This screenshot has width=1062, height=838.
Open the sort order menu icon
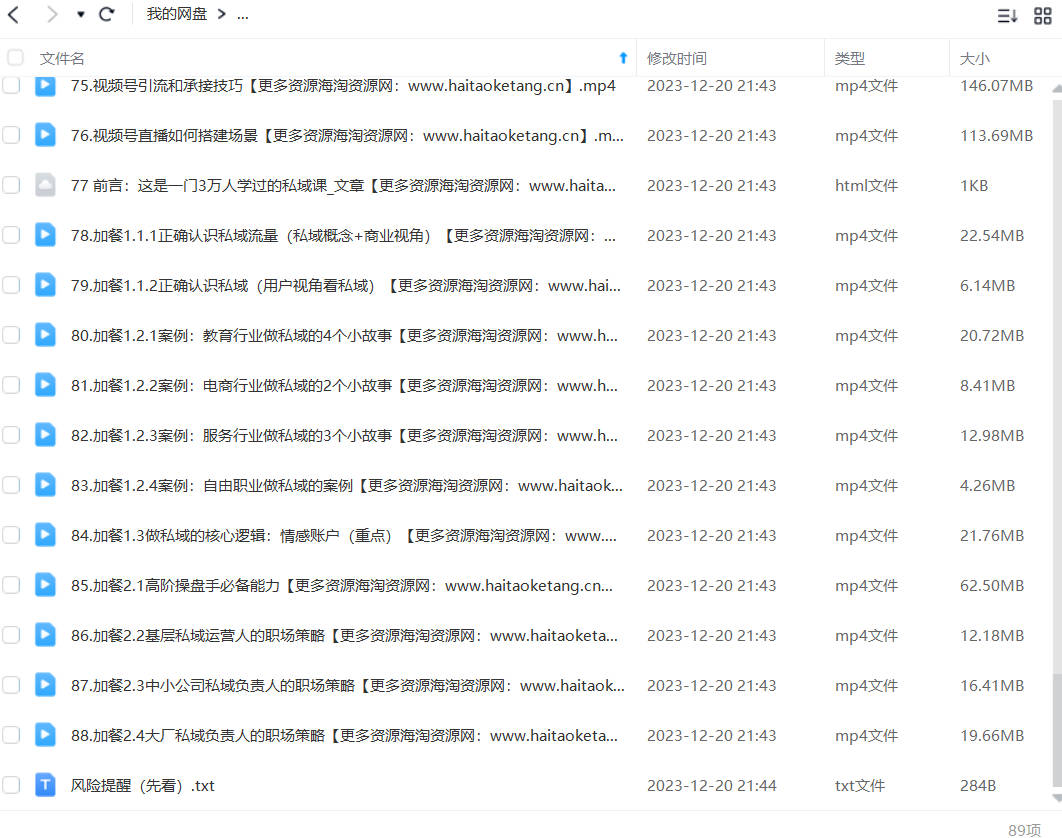pyautogui.click(x=1007, y=15)
